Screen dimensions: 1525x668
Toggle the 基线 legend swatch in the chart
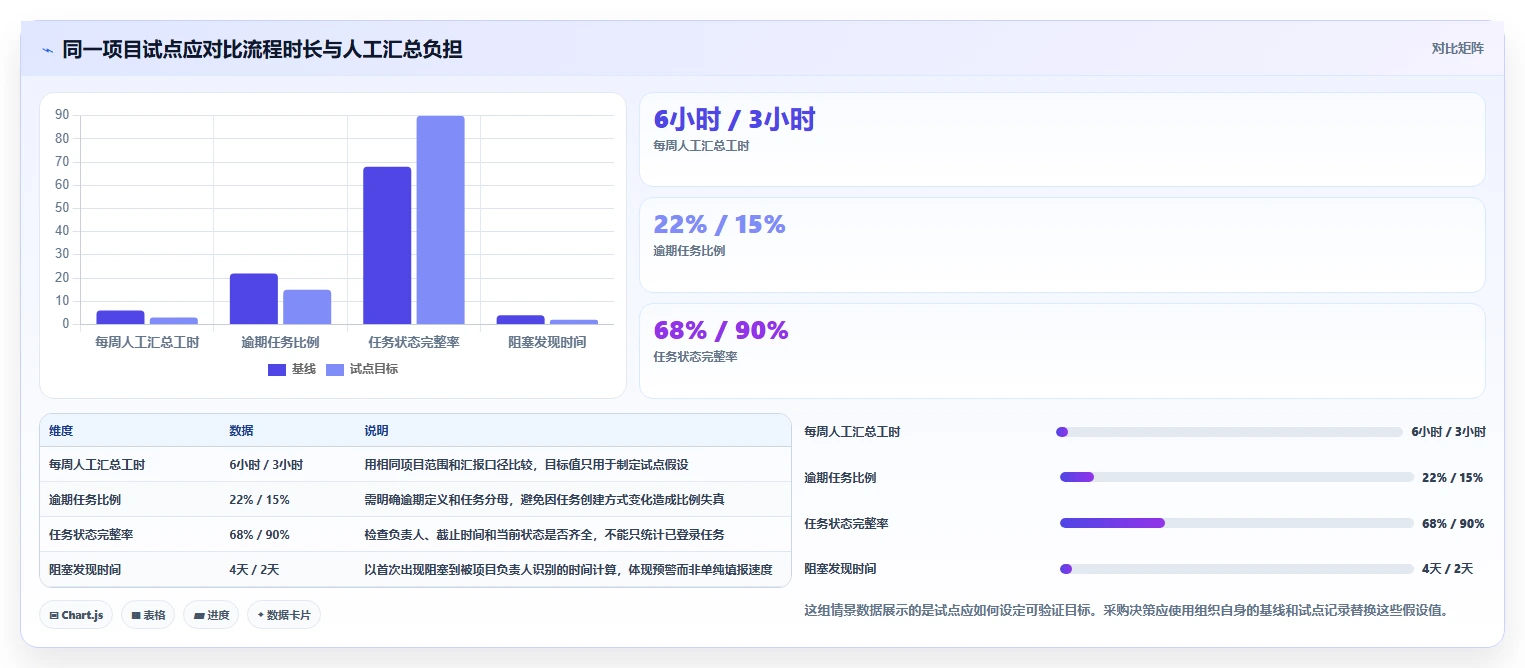pyautogui.click(x=277, y=369)
